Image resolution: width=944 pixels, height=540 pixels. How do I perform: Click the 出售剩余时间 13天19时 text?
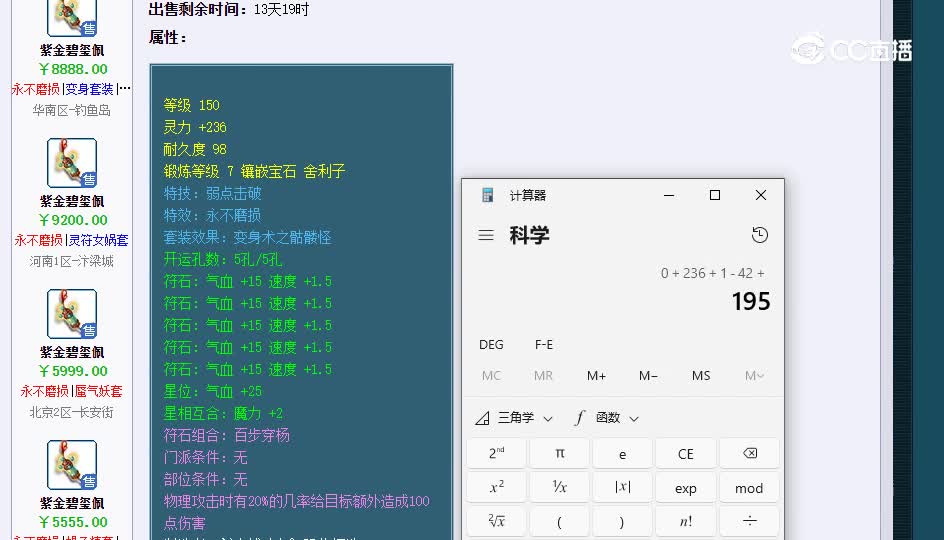229,10
